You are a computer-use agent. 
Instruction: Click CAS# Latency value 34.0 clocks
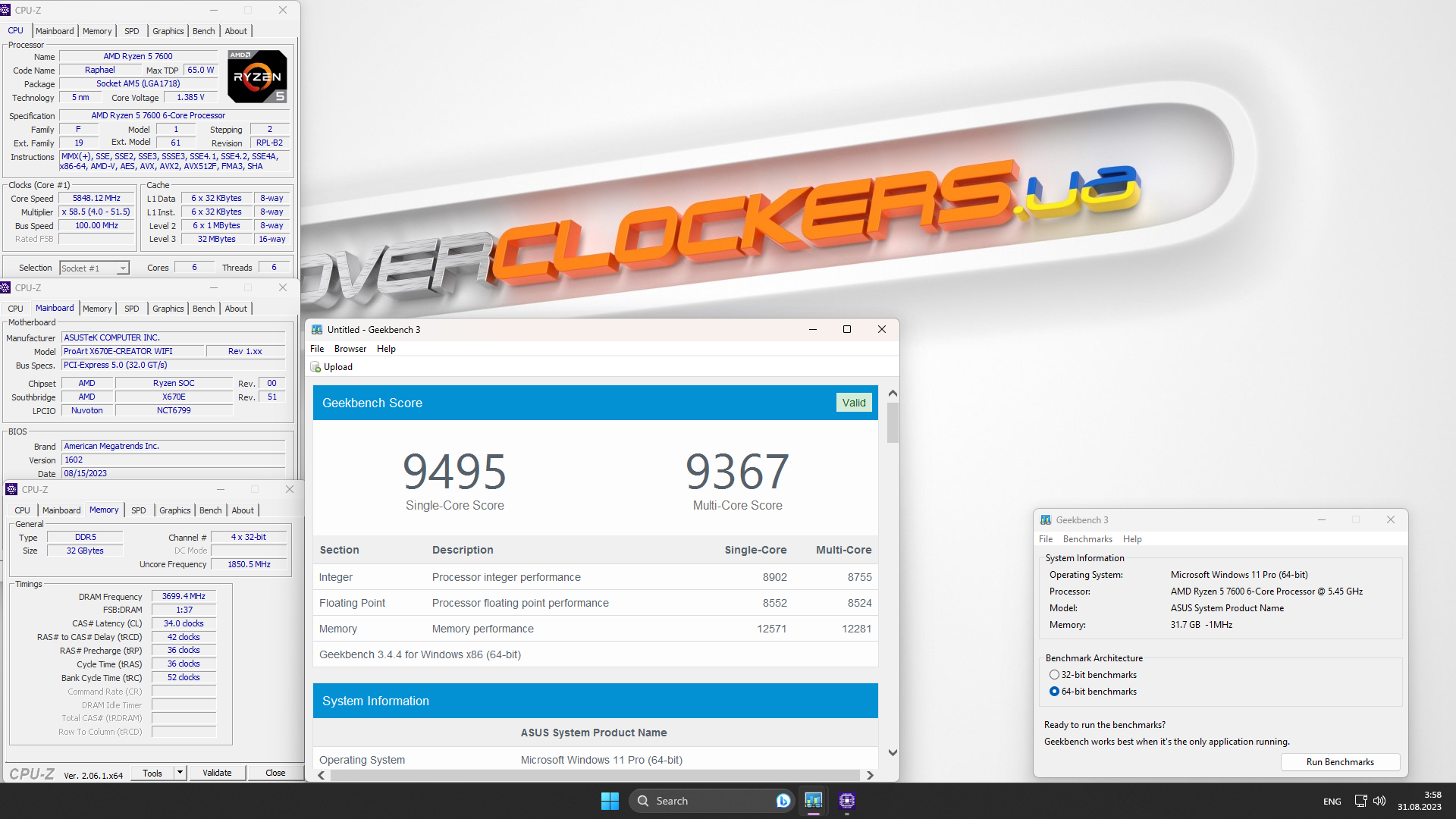(x=184, y=623)
